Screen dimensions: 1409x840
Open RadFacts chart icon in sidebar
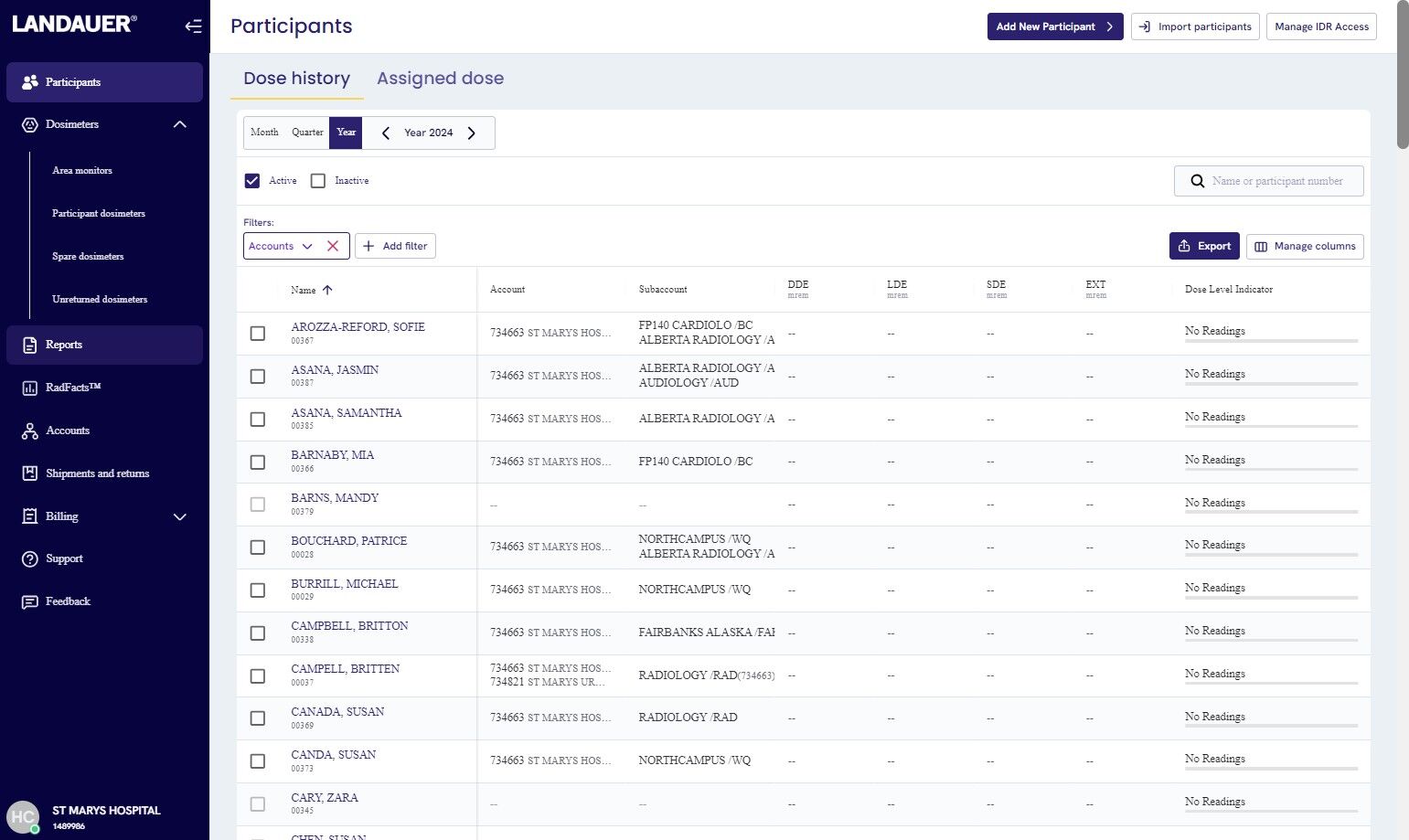[x=29, y=388]
